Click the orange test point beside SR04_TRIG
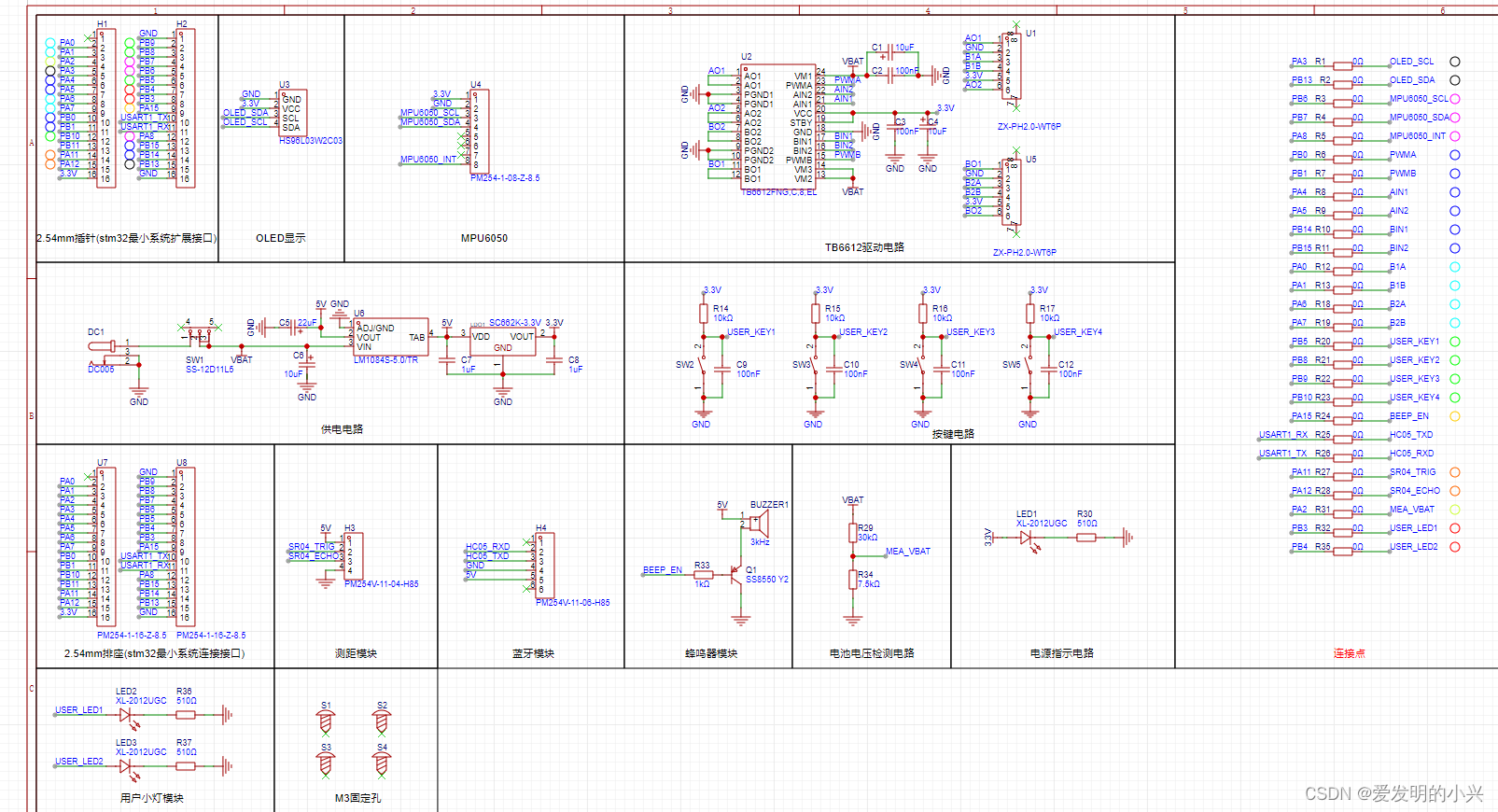The width and height of the screenshot is (1498, 812). pos(1454,472)
